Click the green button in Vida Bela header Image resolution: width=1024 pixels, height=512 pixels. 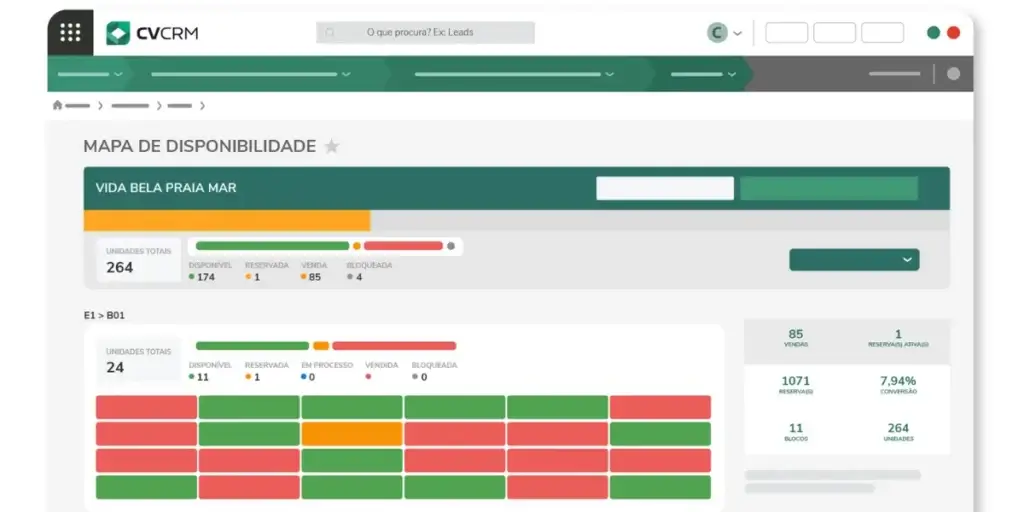coord(828,188)
